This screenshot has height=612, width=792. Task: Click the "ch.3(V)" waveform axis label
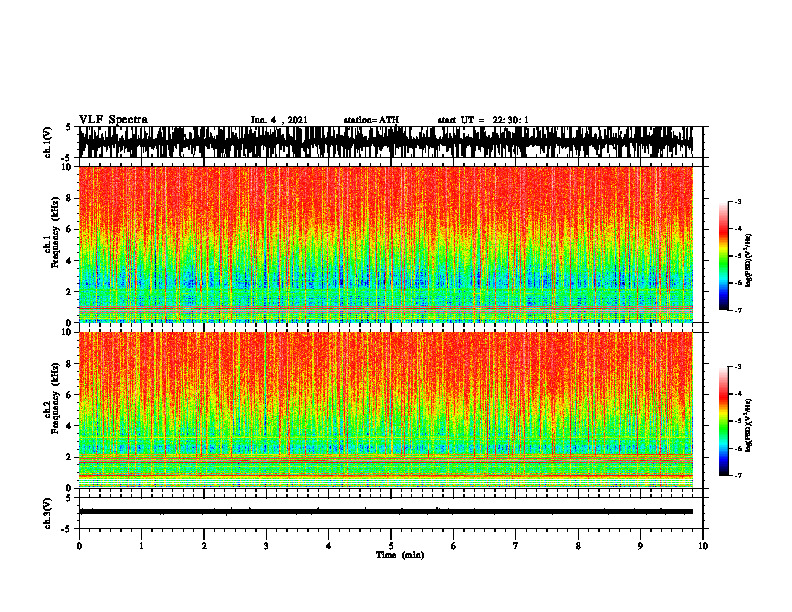pos(48,513)
